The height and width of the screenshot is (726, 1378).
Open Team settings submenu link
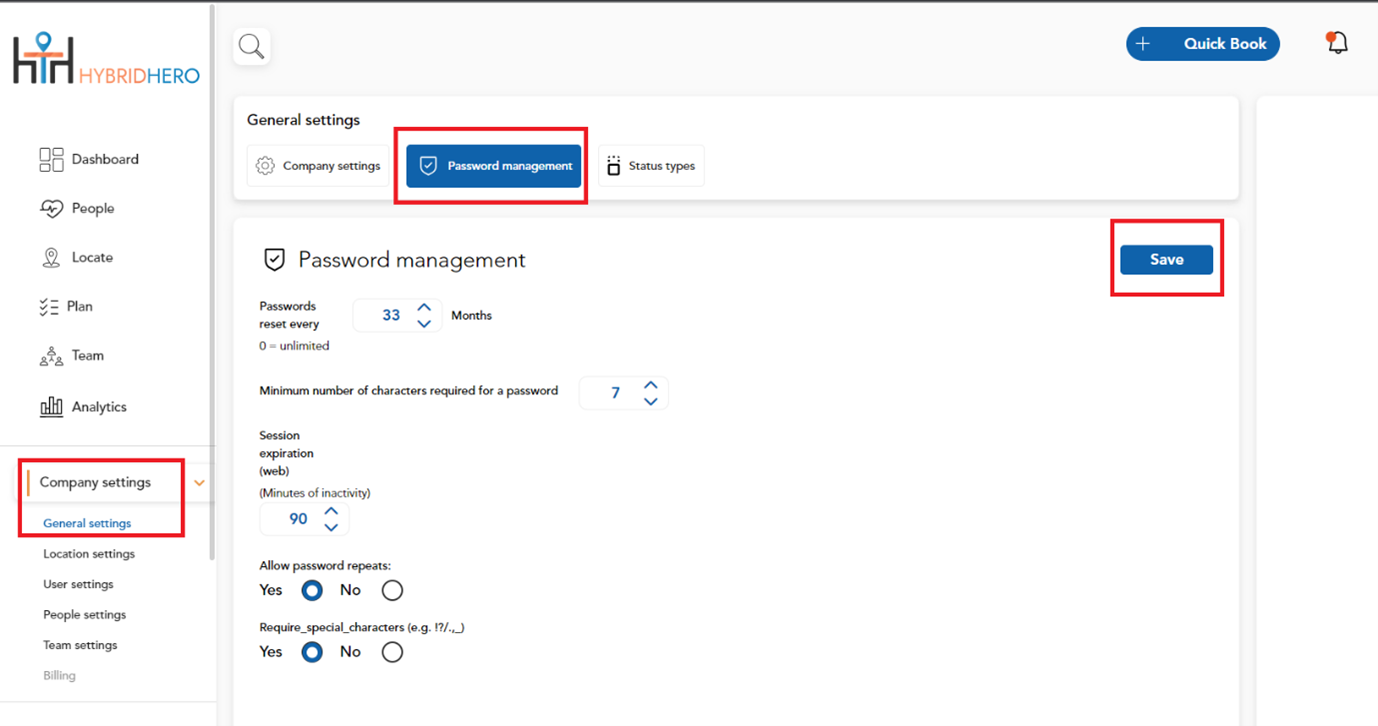(80, 645)
